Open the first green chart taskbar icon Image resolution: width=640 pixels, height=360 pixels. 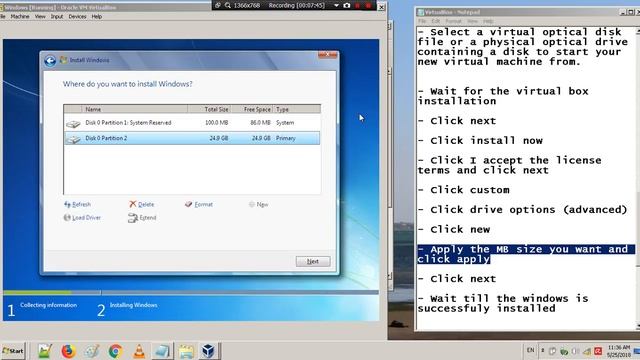(x=45, y=351)
